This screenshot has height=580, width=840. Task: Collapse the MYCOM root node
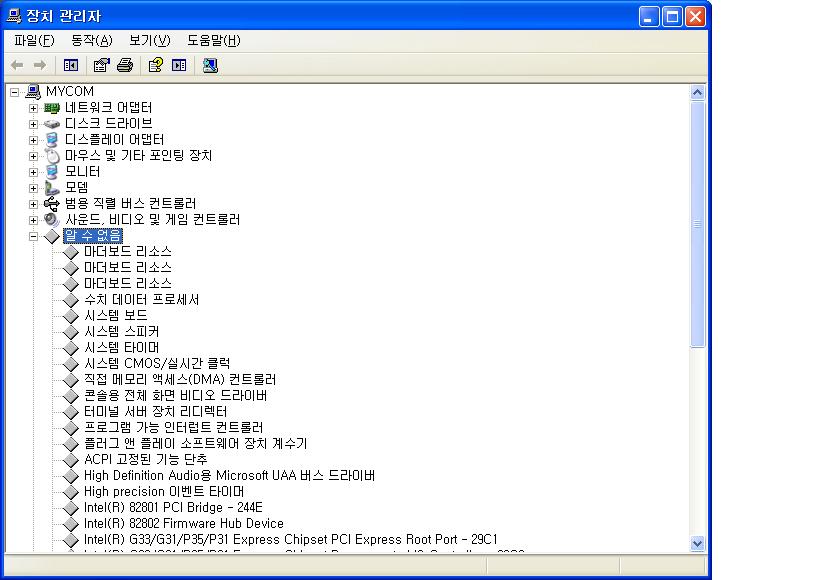click(14, 92)
